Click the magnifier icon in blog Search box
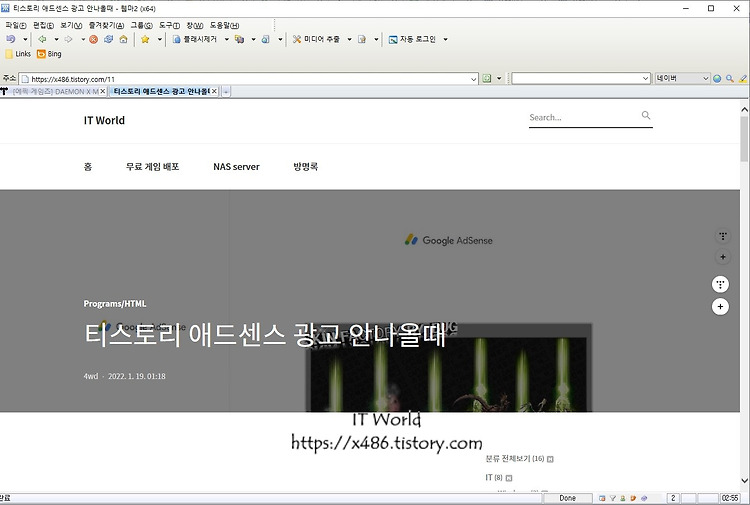Viewport: 750px width, 505px height. tap(646, 115)
